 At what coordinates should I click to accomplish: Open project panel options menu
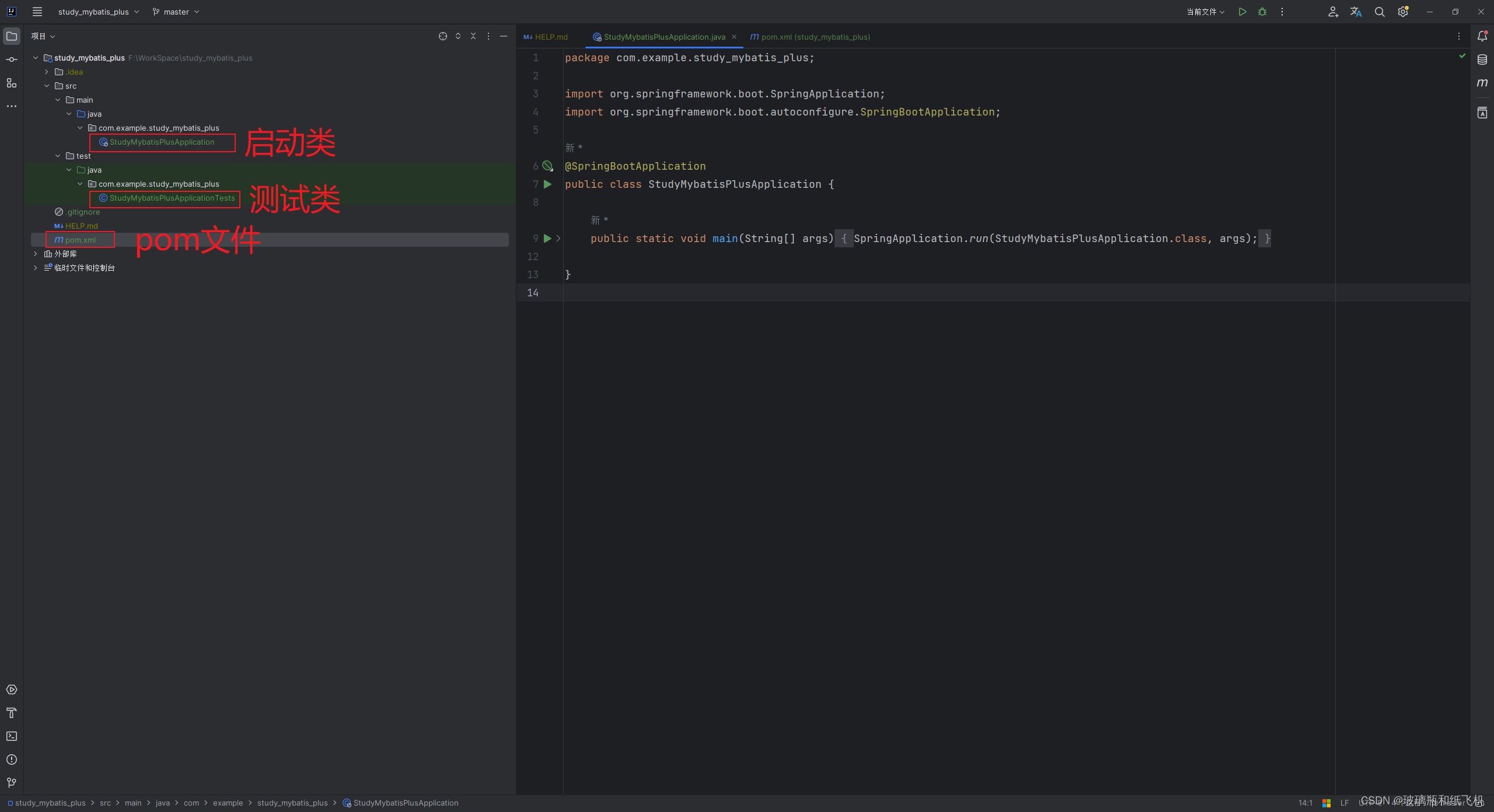[x=488, y=36]
